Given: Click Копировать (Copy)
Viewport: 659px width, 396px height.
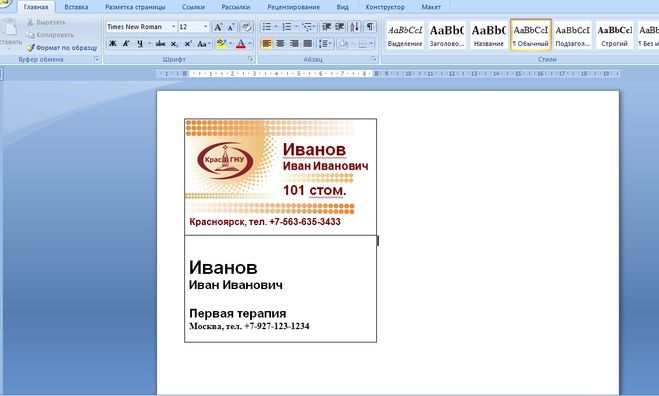Looking at the screenshot, I should click(50, 35).
